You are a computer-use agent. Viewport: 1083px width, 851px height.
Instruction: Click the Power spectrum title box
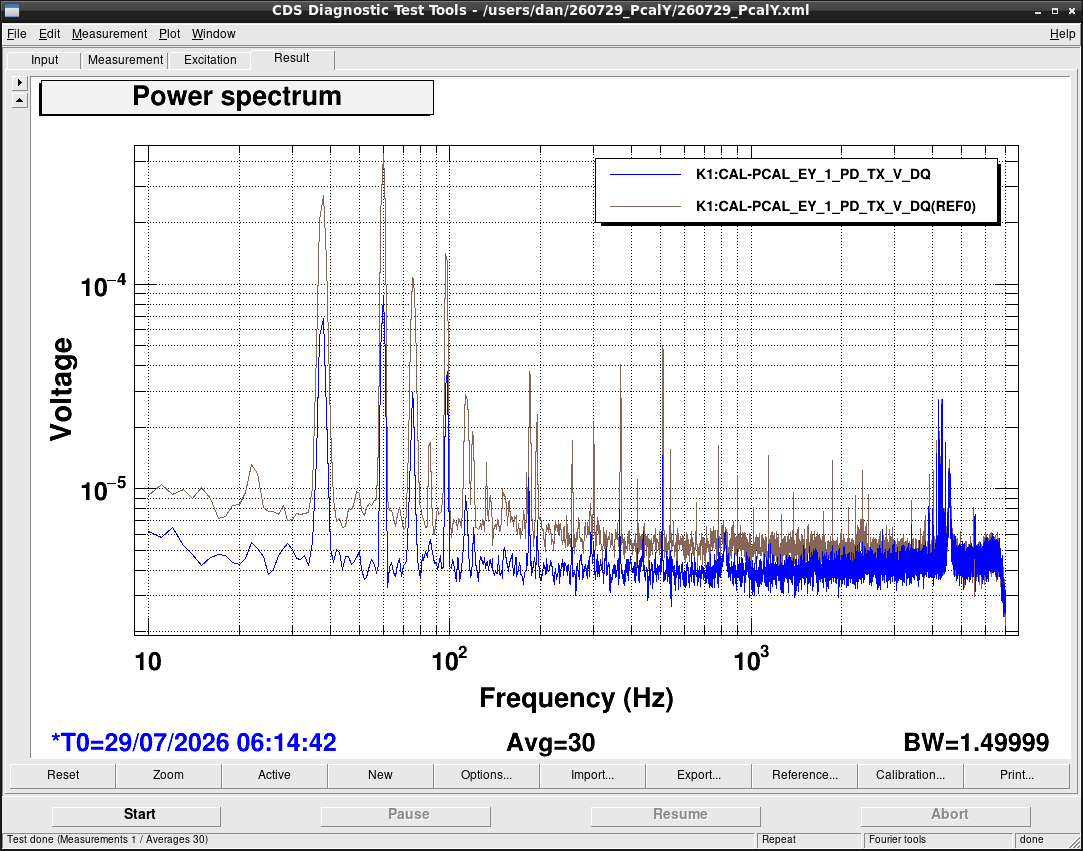point(237,97)
